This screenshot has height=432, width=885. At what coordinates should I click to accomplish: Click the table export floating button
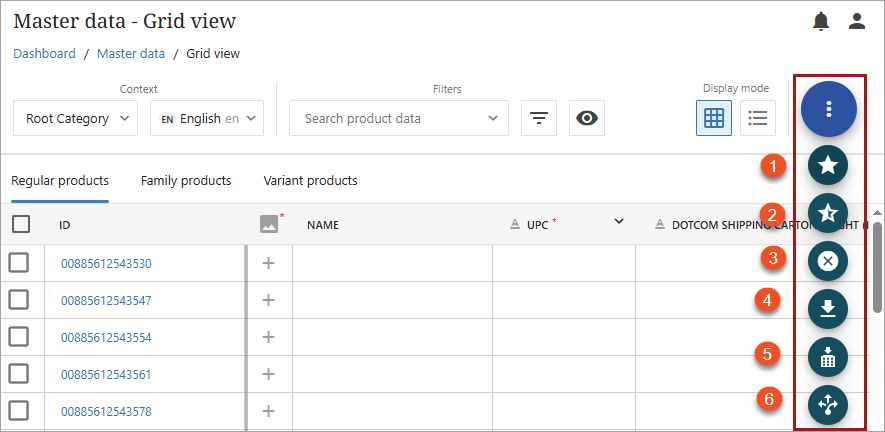[x=828, y=357]
